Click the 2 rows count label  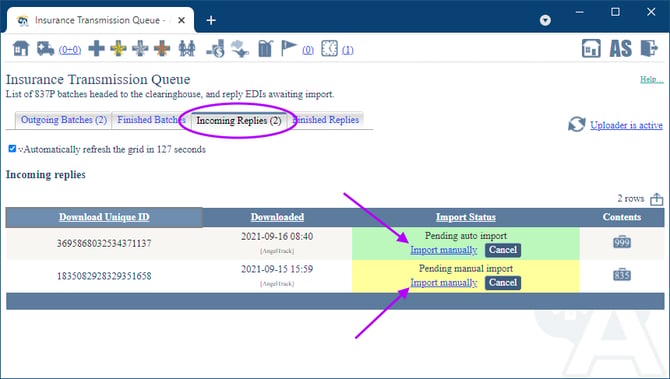pyautogui.click(x=631, y=198)
